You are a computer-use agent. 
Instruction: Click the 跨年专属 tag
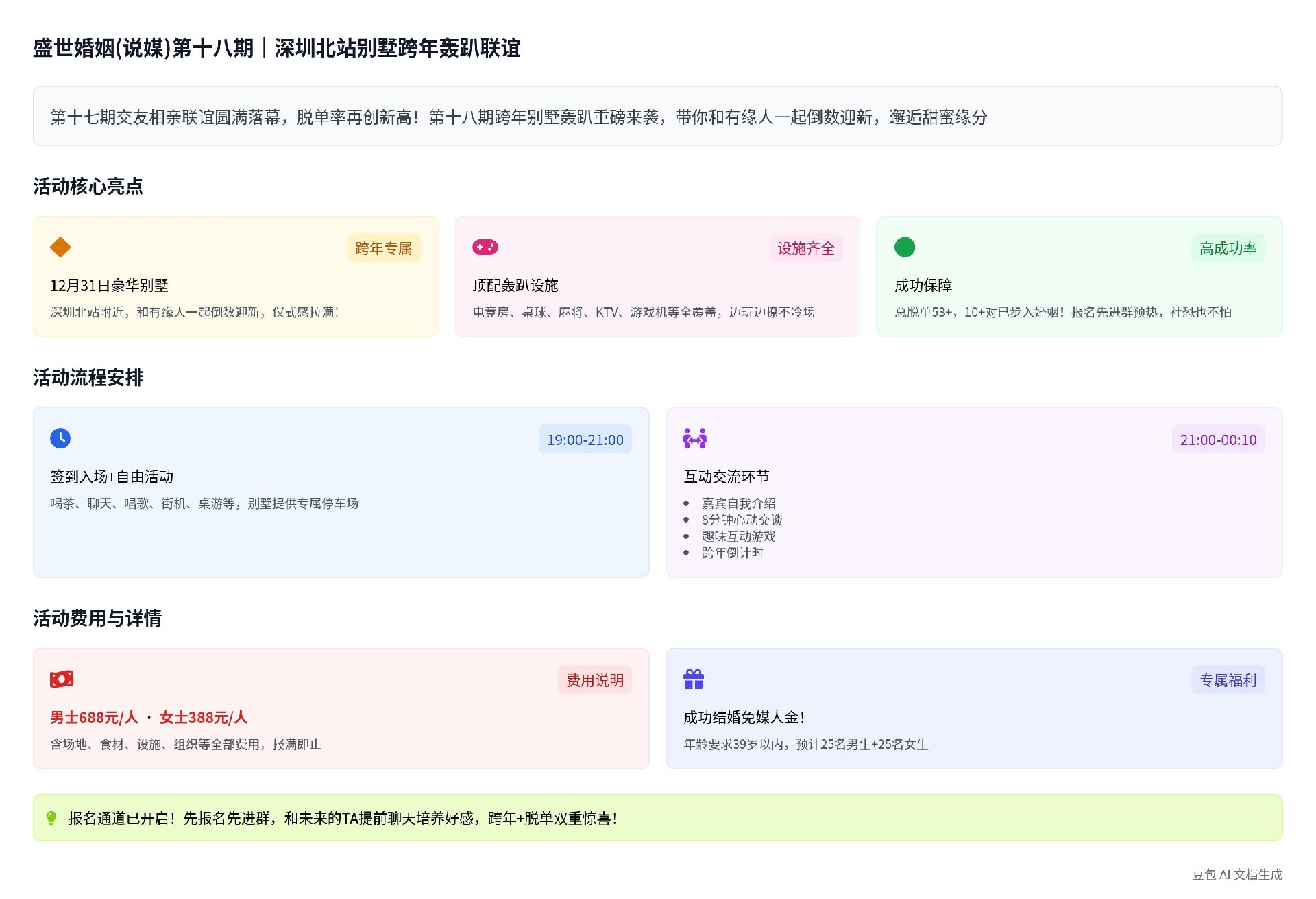click(x=383, y=248)
